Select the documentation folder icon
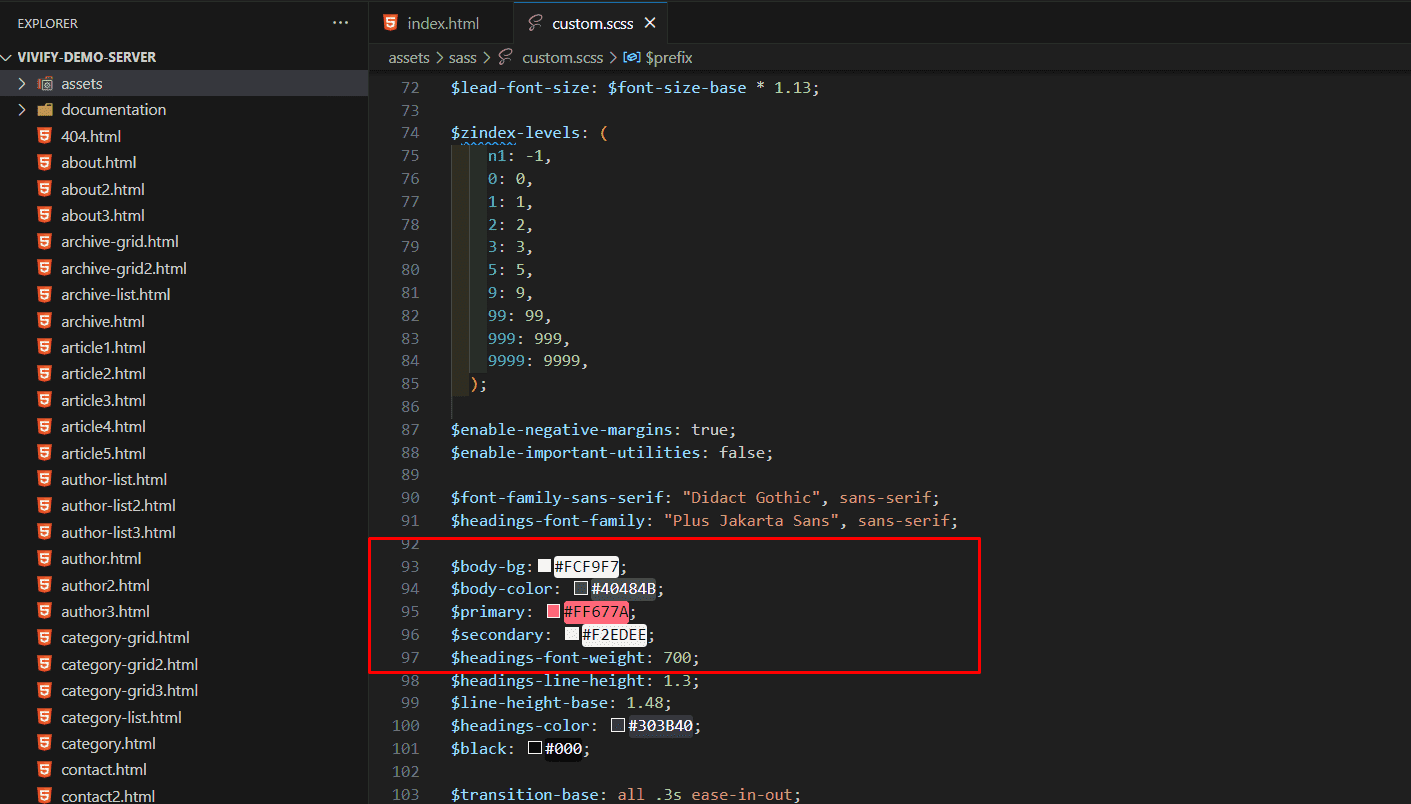Image resolution: width=1411 pixels, height=804 pixels. pos(45,110)
